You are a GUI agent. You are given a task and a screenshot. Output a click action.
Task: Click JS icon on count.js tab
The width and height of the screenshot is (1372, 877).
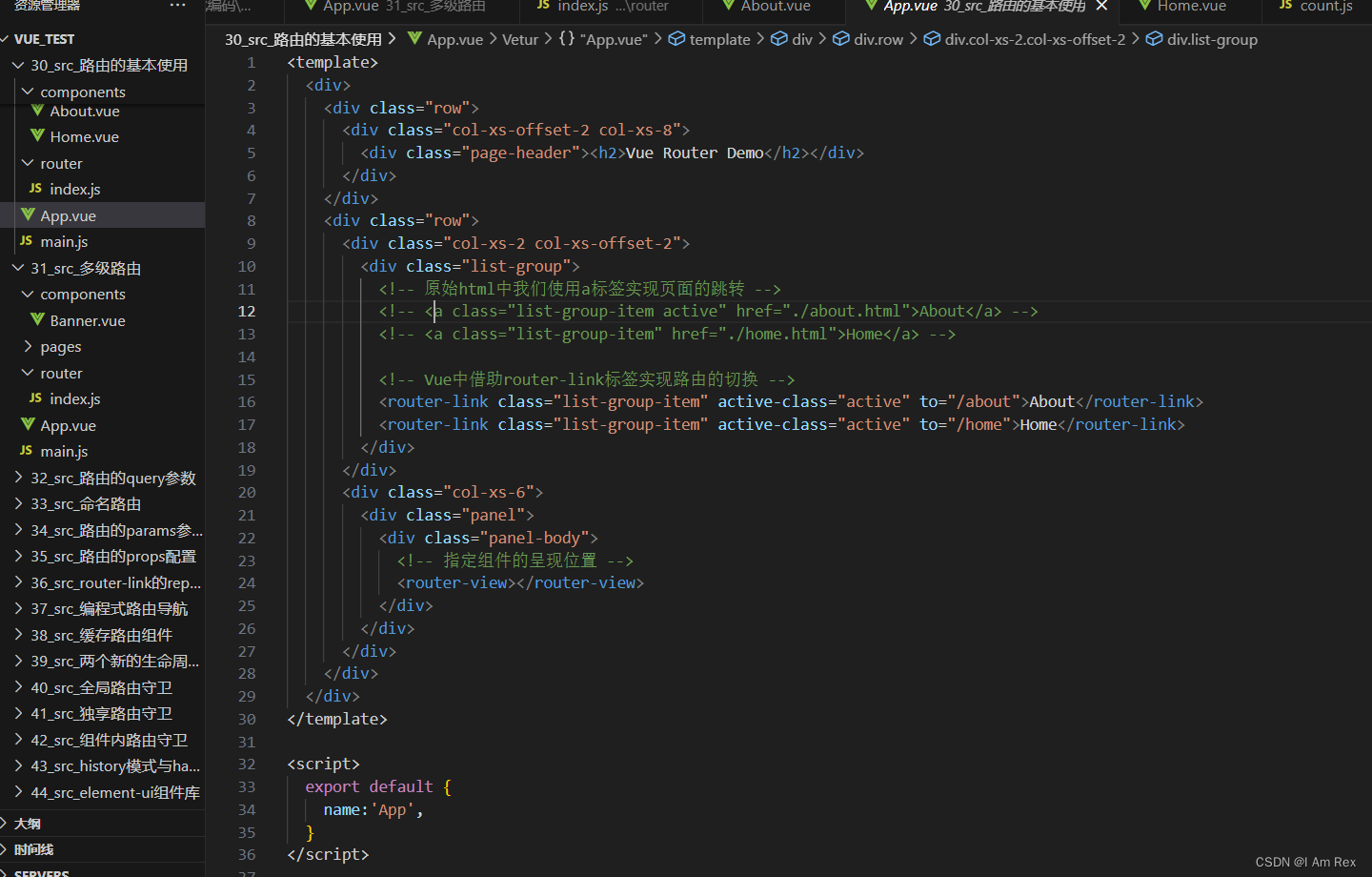tap(1286, 6)
